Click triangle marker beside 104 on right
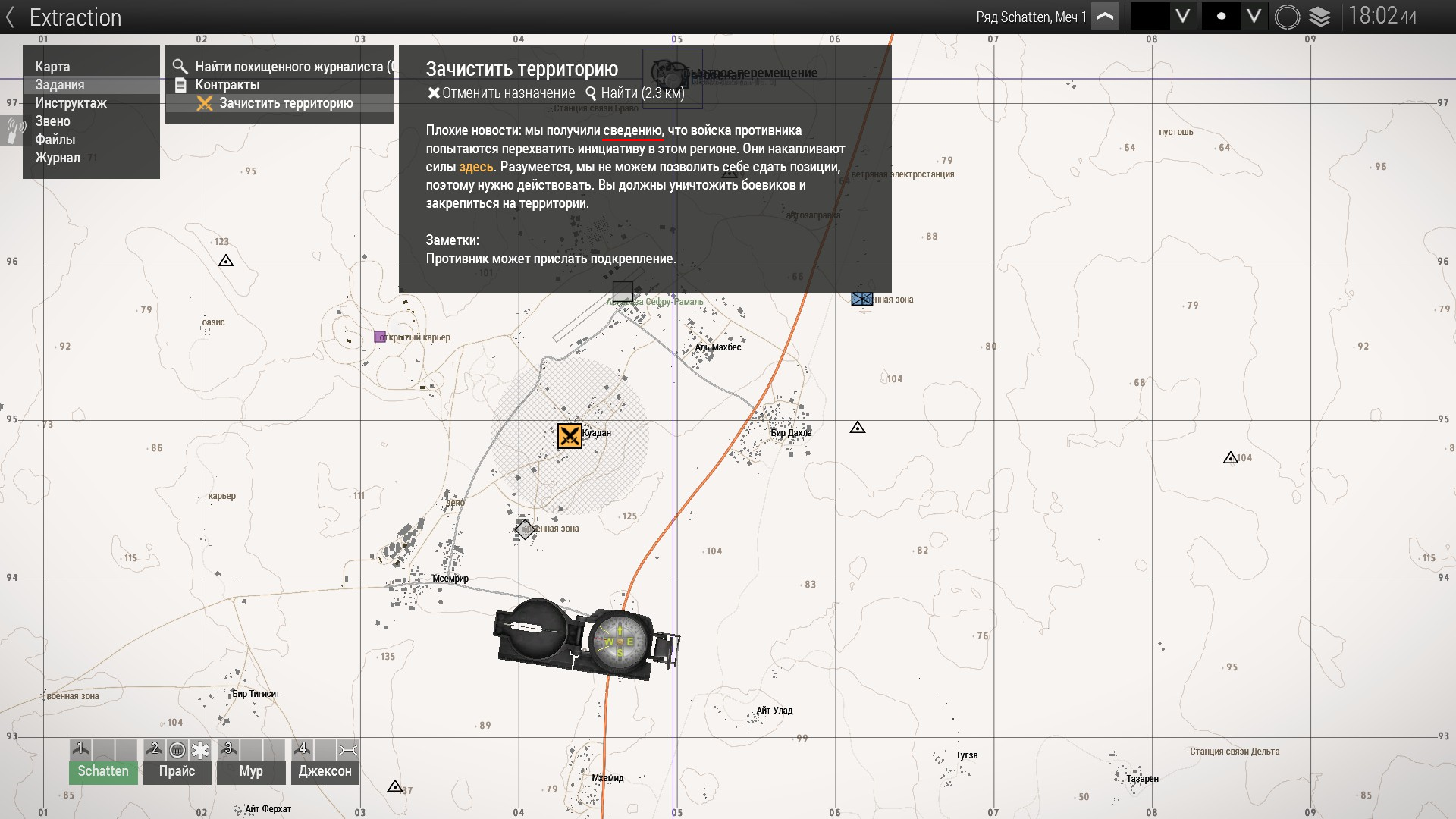This screenshot has width=1456, height=819. [x=1230, y=457]
